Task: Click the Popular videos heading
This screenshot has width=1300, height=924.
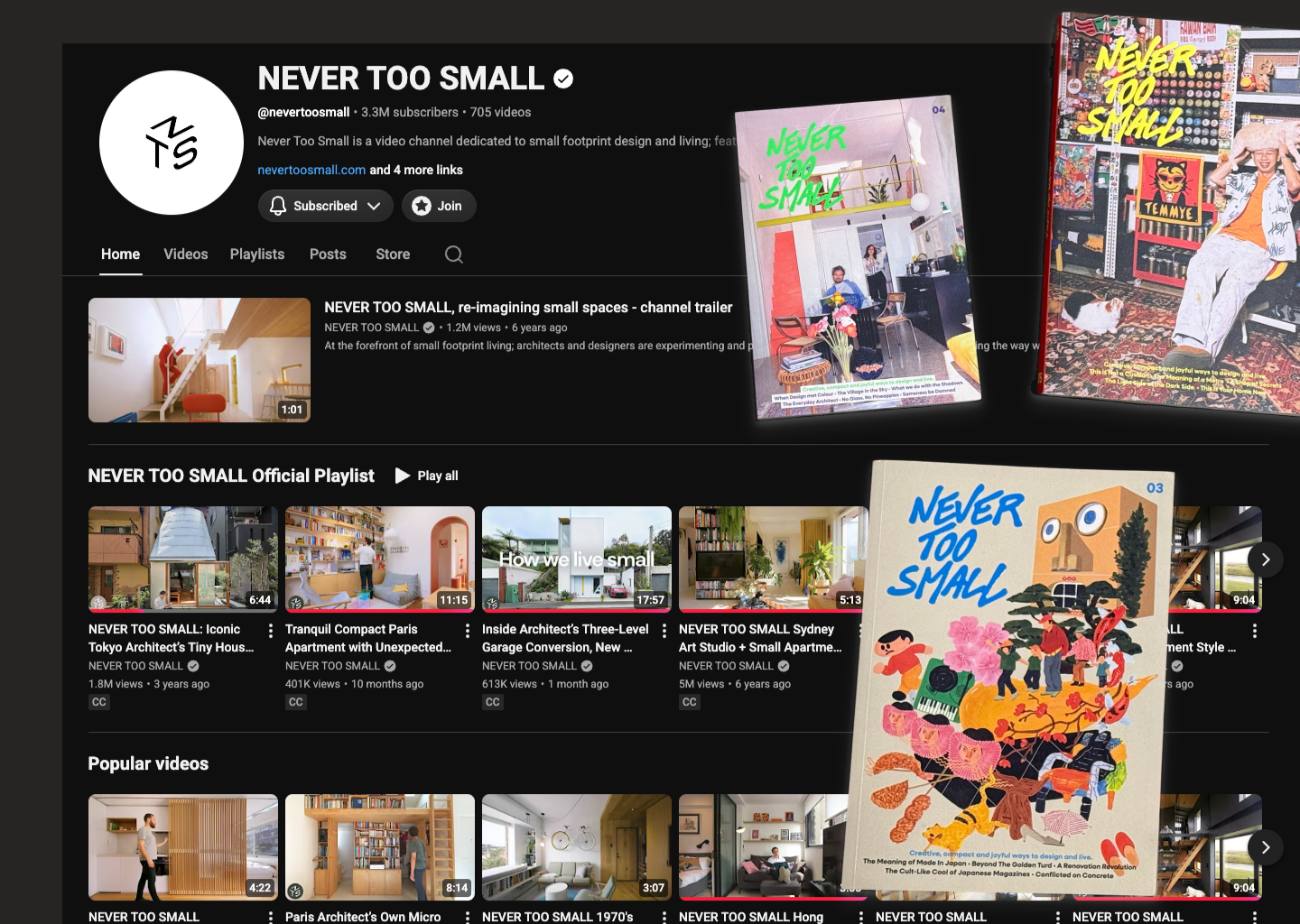Action: click(148, 763)
